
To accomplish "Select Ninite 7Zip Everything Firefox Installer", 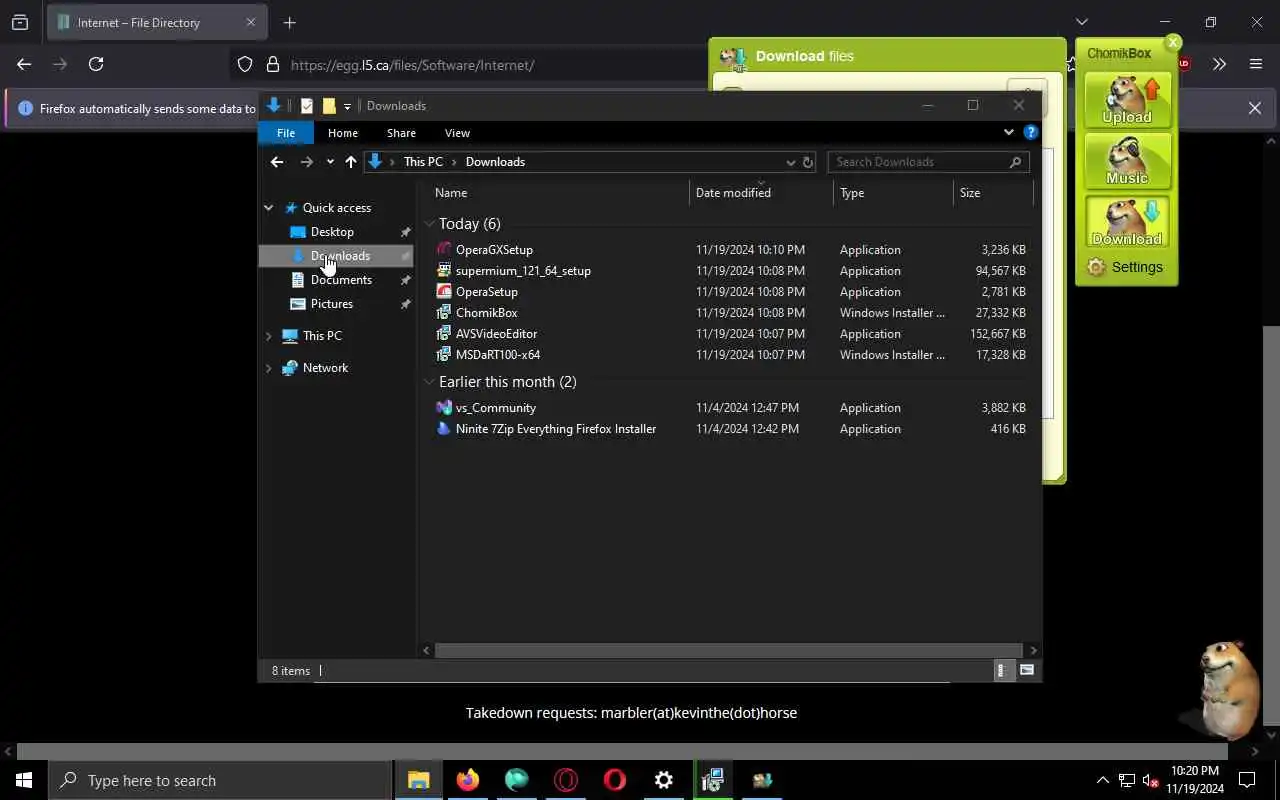I will click(x=556, y=429).
